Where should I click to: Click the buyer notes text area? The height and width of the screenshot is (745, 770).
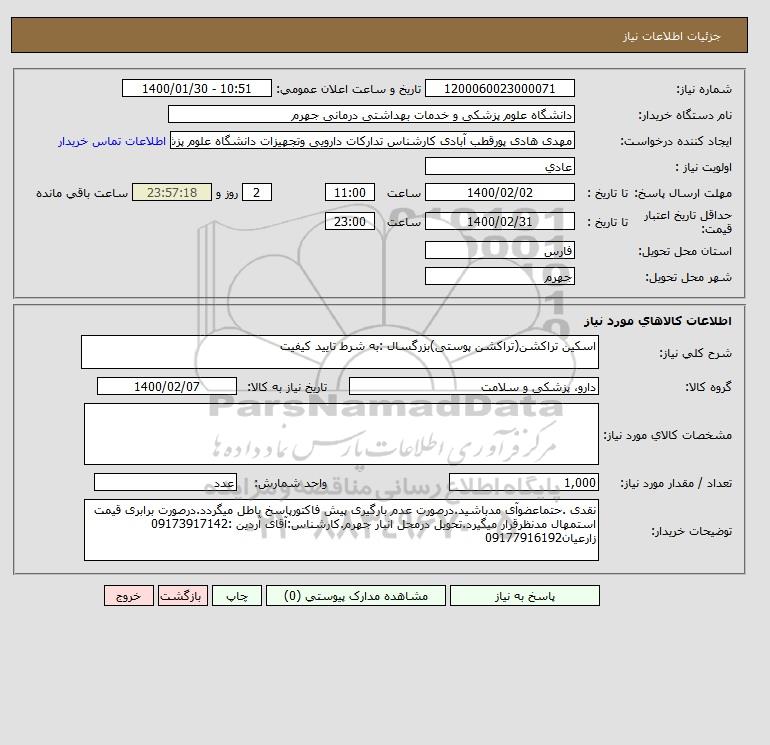[x=341, y=530]
